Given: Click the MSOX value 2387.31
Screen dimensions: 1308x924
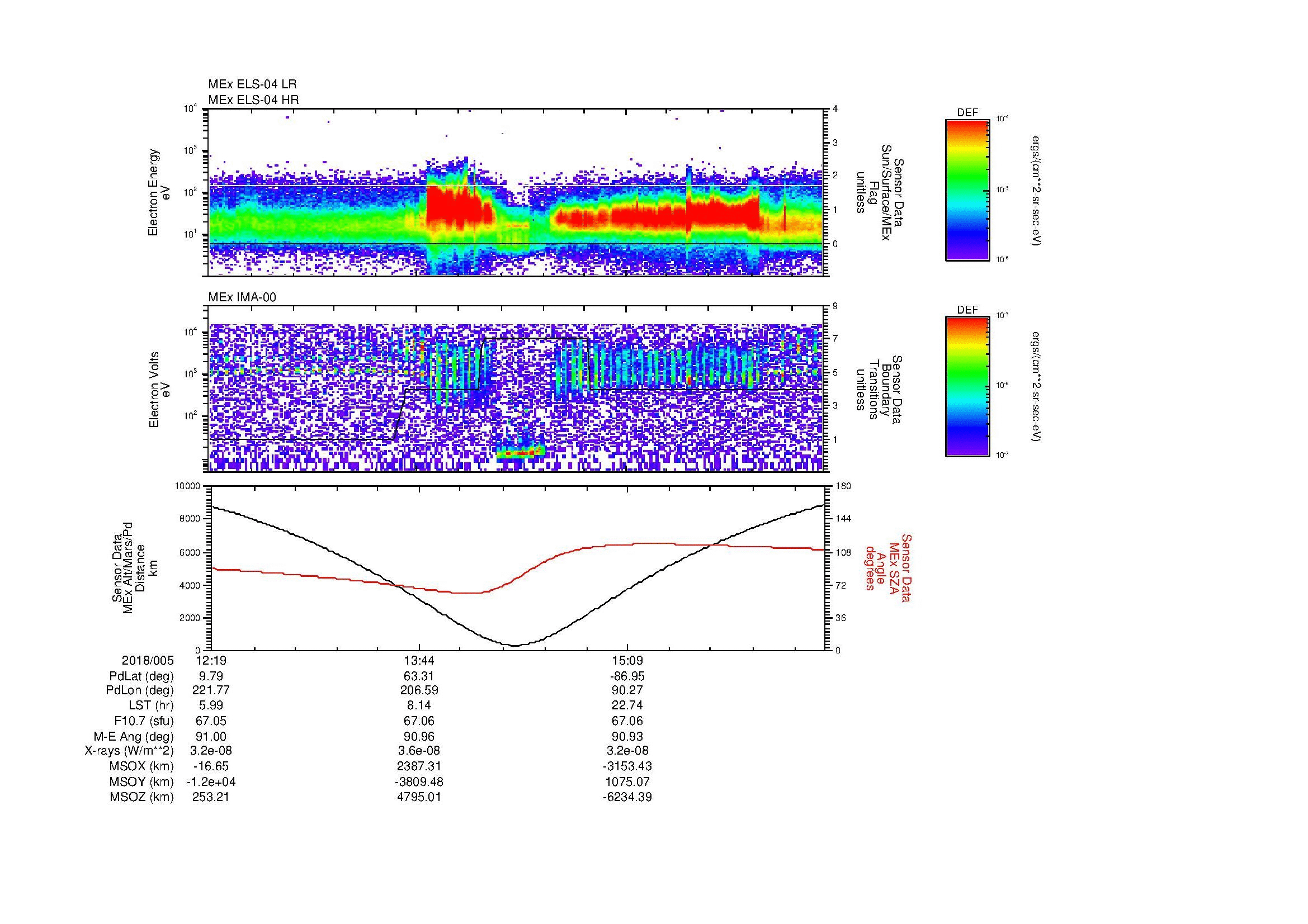Looking at the screenshot, I should 419,766.
